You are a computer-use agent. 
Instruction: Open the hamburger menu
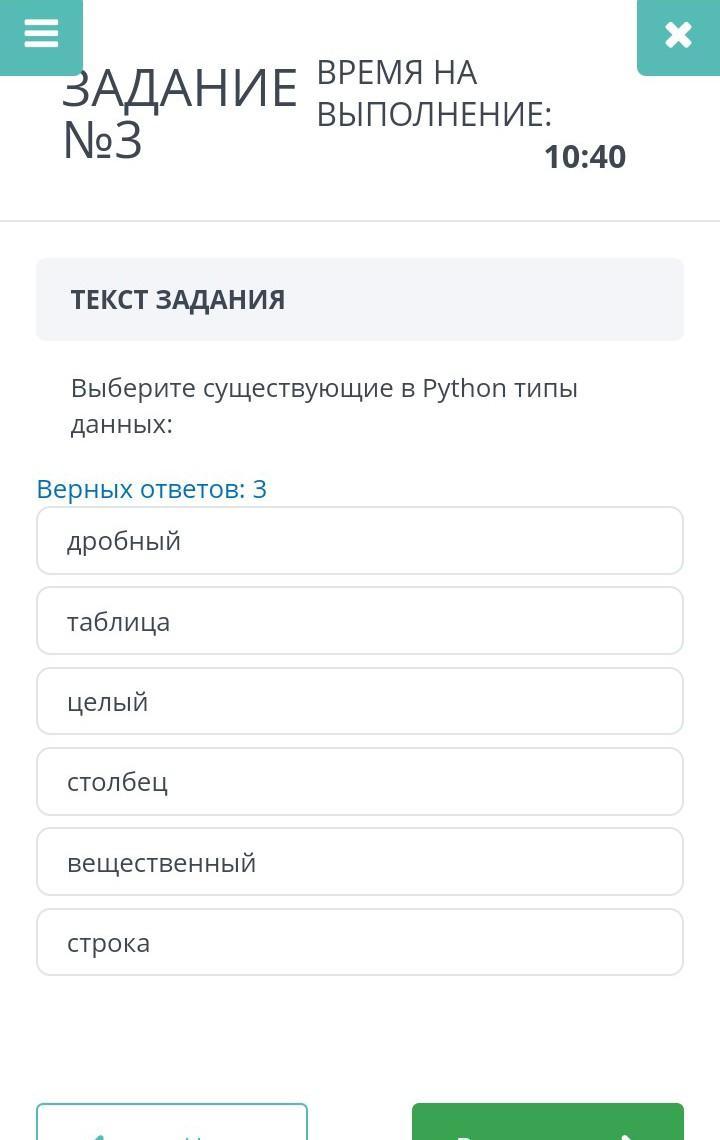point(41,35)
